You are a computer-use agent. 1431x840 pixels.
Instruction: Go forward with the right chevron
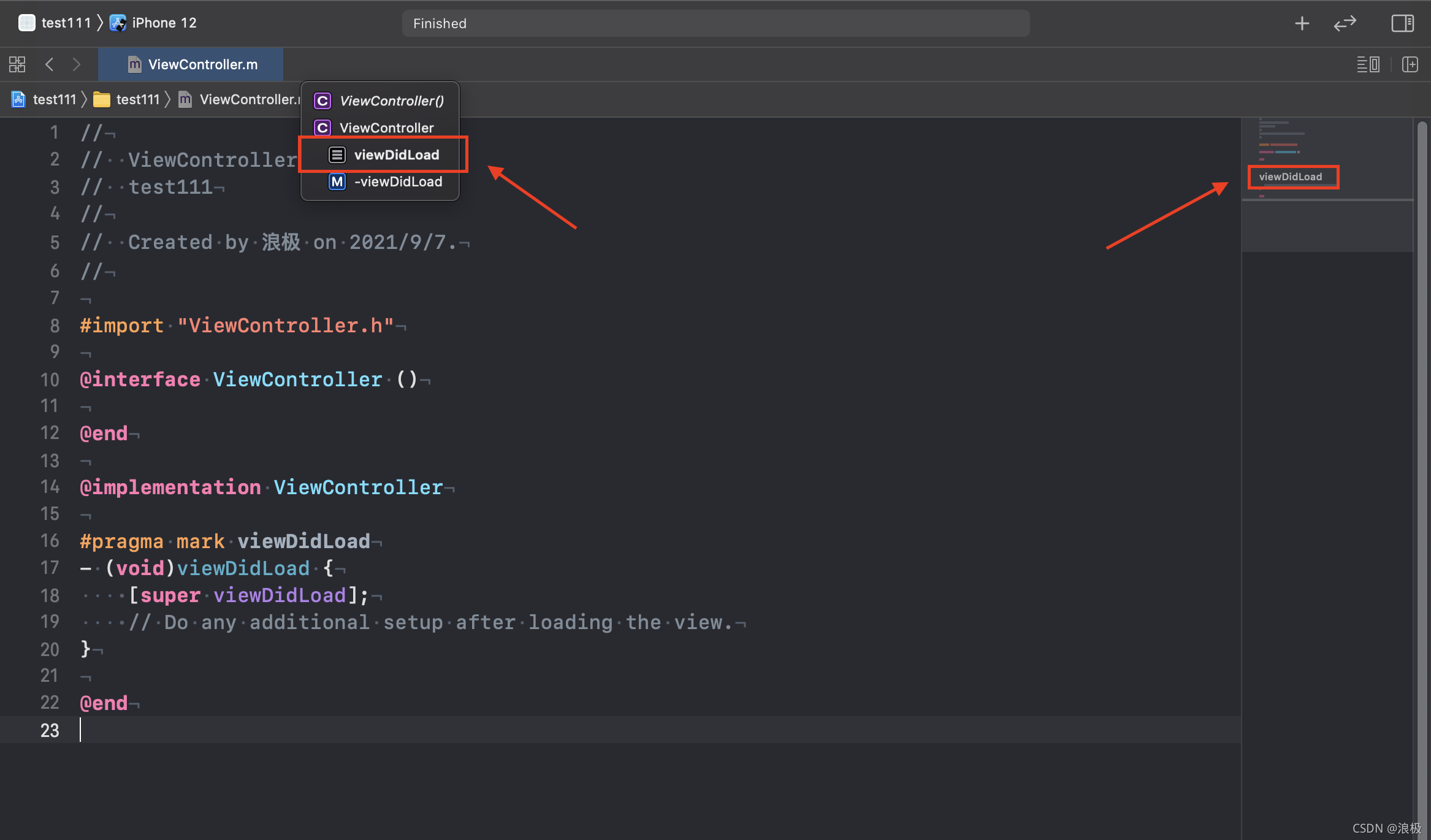[x=76, y=64]
